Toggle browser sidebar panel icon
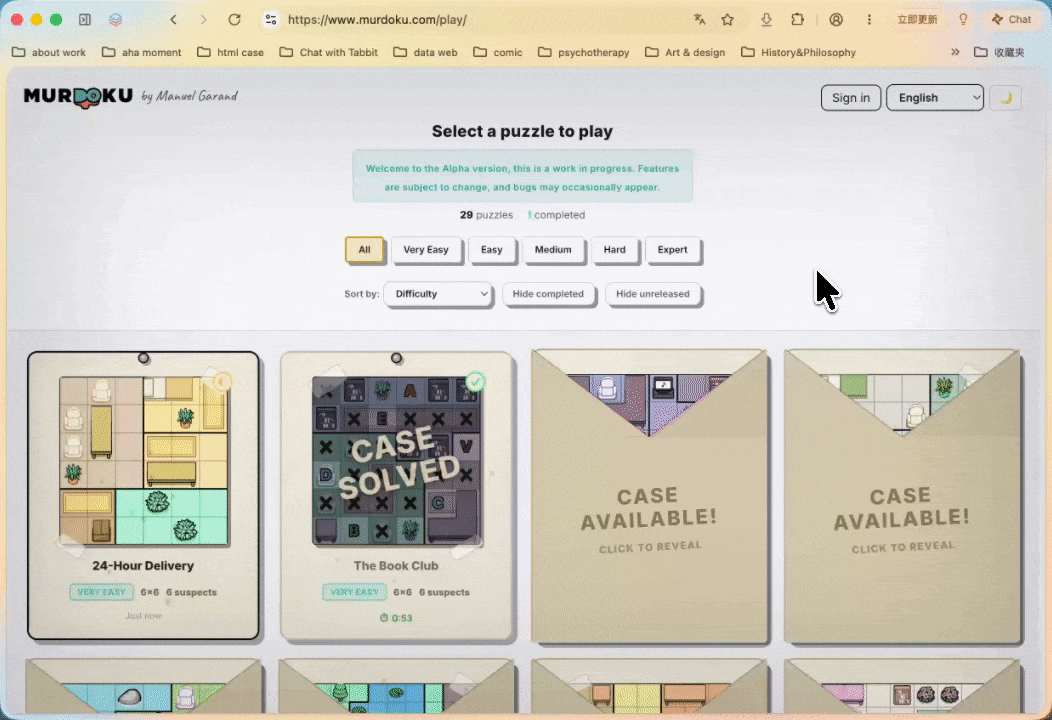This screenshot has height=720, width=1052. pyautogui.click(x=85, y=19)
